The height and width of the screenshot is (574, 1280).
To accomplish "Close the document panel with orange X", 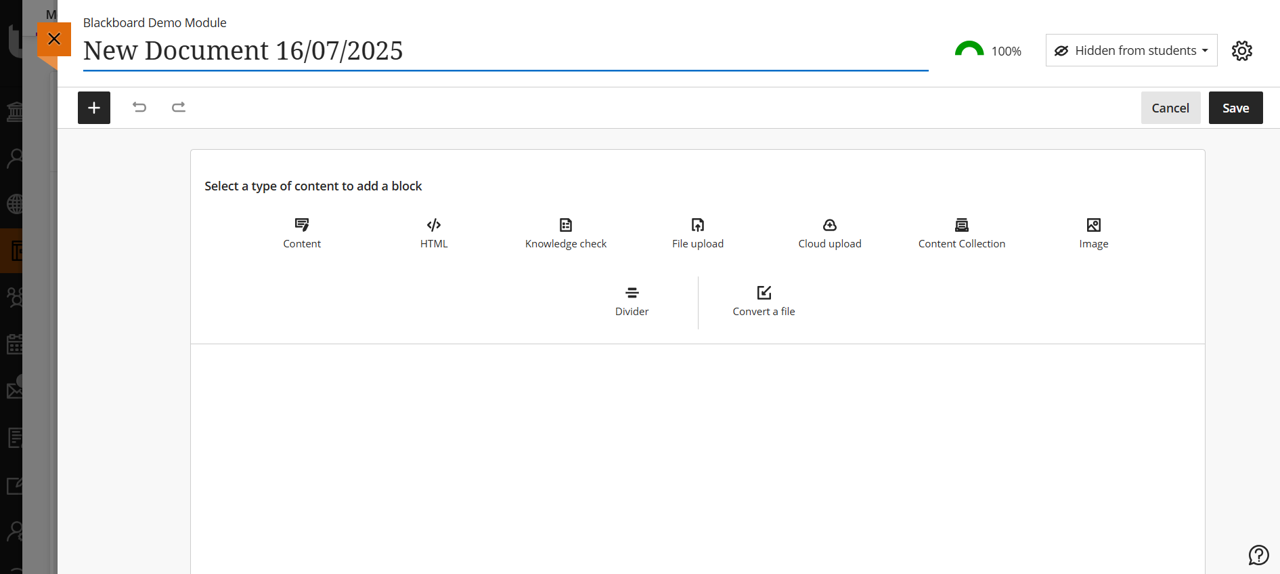I will (x=54, y=39).
